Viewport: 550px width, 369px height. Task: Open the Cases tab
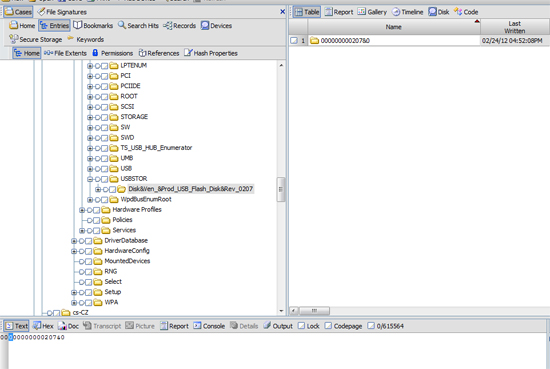tap(19, 12)
